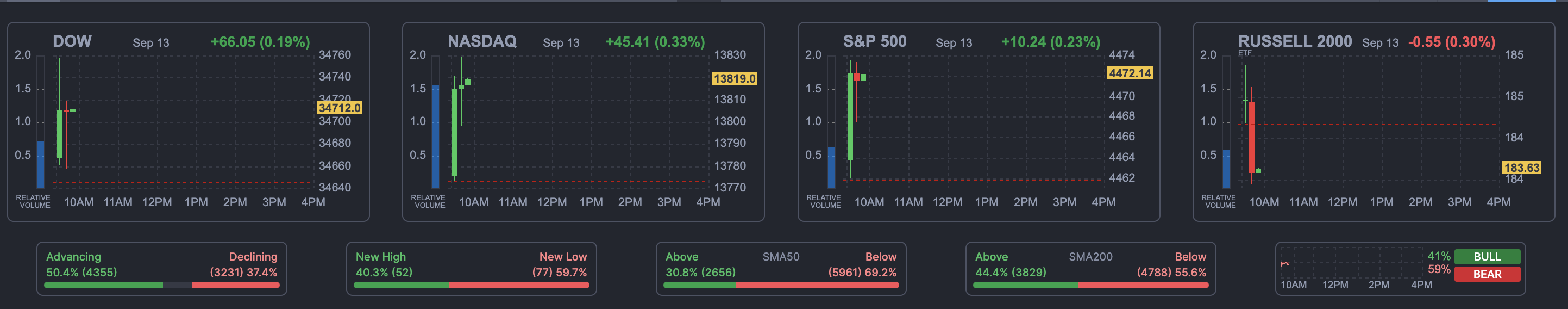Screen dimensions: 1568x309
Task: Click SMA200 Above 44.4% (3829) value
Action: click(x=1011, y=273)
